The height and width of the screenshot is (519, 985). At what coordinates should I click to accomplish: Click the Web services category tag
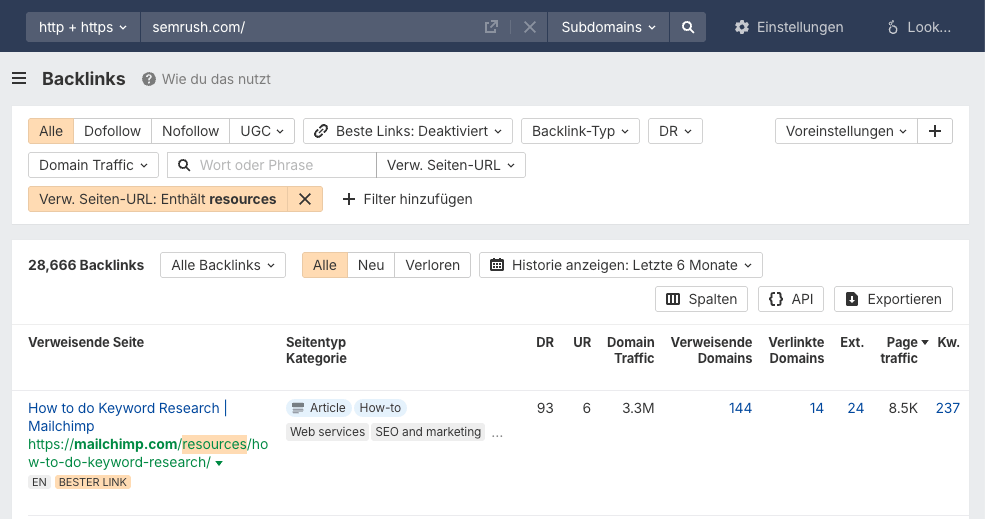coord(327,432)
